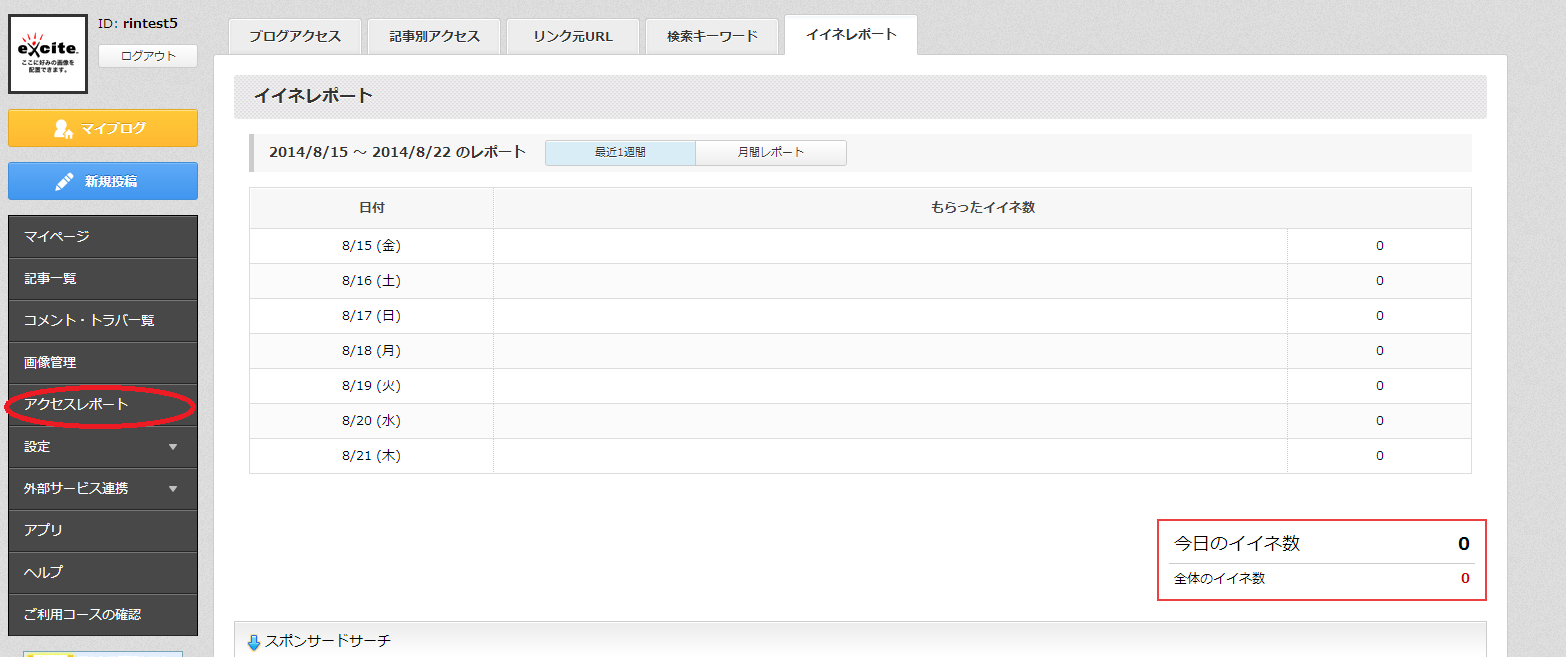Image resolution: width=1566 pixels, height=657 pixels.
Task: Click the ID: rintest5 text
Action: [x=138, y=23]
